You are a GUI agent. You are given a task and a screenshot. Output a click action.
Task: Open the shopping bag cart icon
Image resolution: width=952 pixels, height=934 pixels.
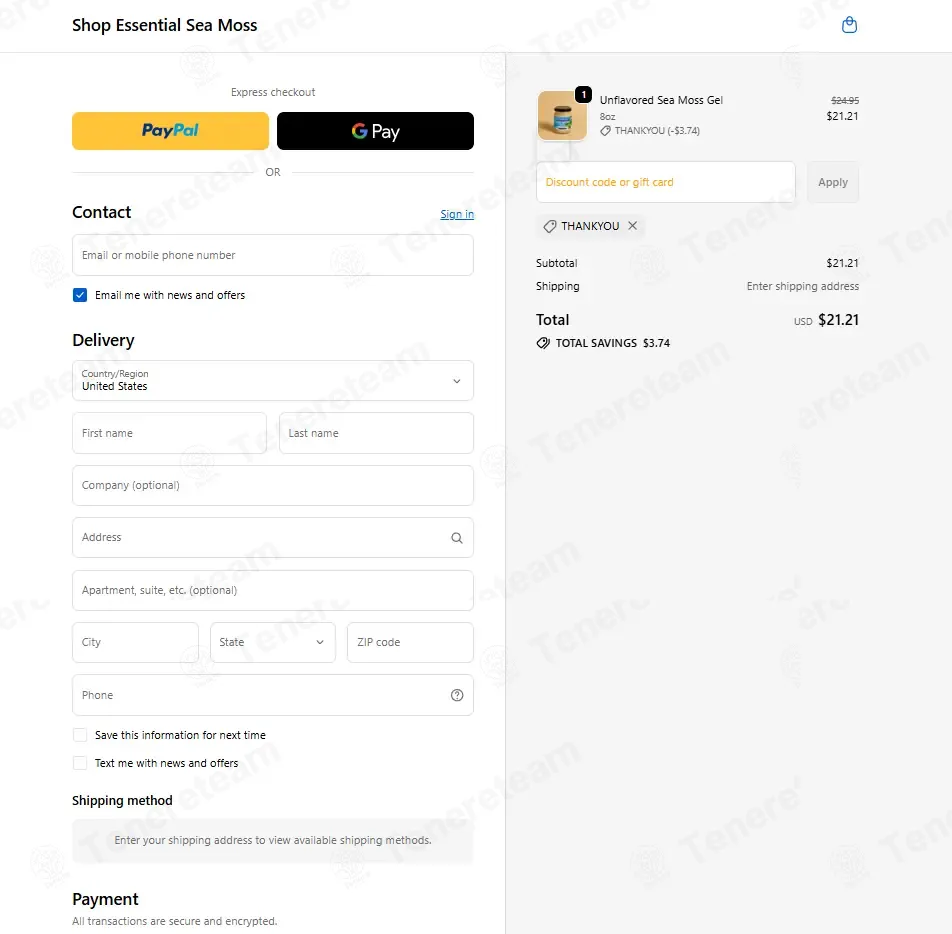pyautogui.click(x=849, y=25)
